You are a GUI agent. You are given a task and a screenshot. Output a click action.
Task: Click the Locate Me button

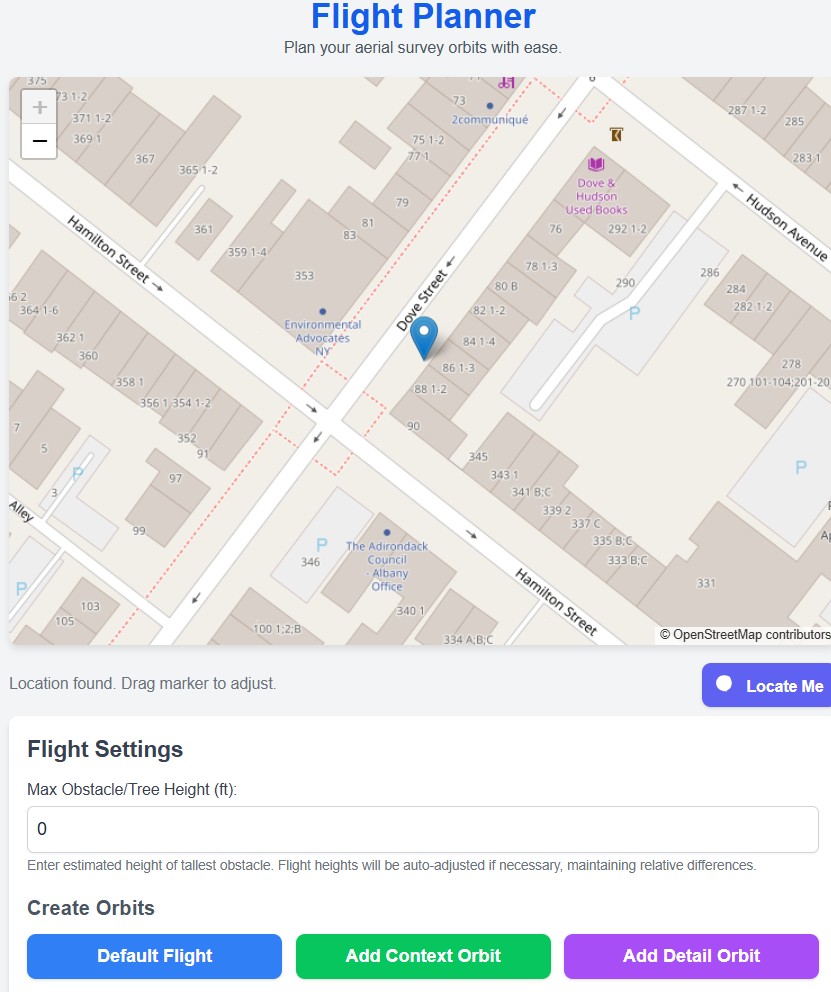(x=767, y=685)
